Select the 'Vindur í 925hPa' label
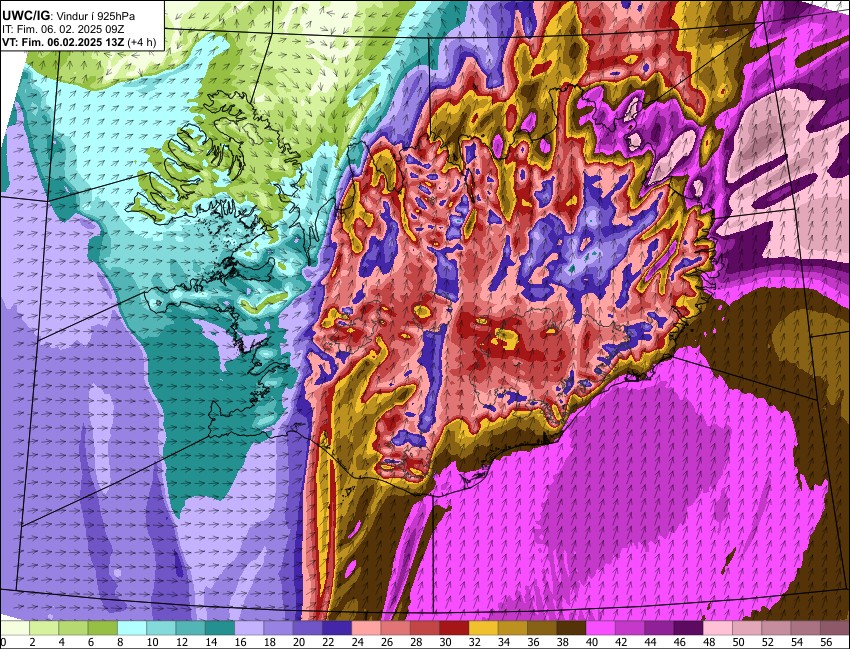 click(95, 16)
